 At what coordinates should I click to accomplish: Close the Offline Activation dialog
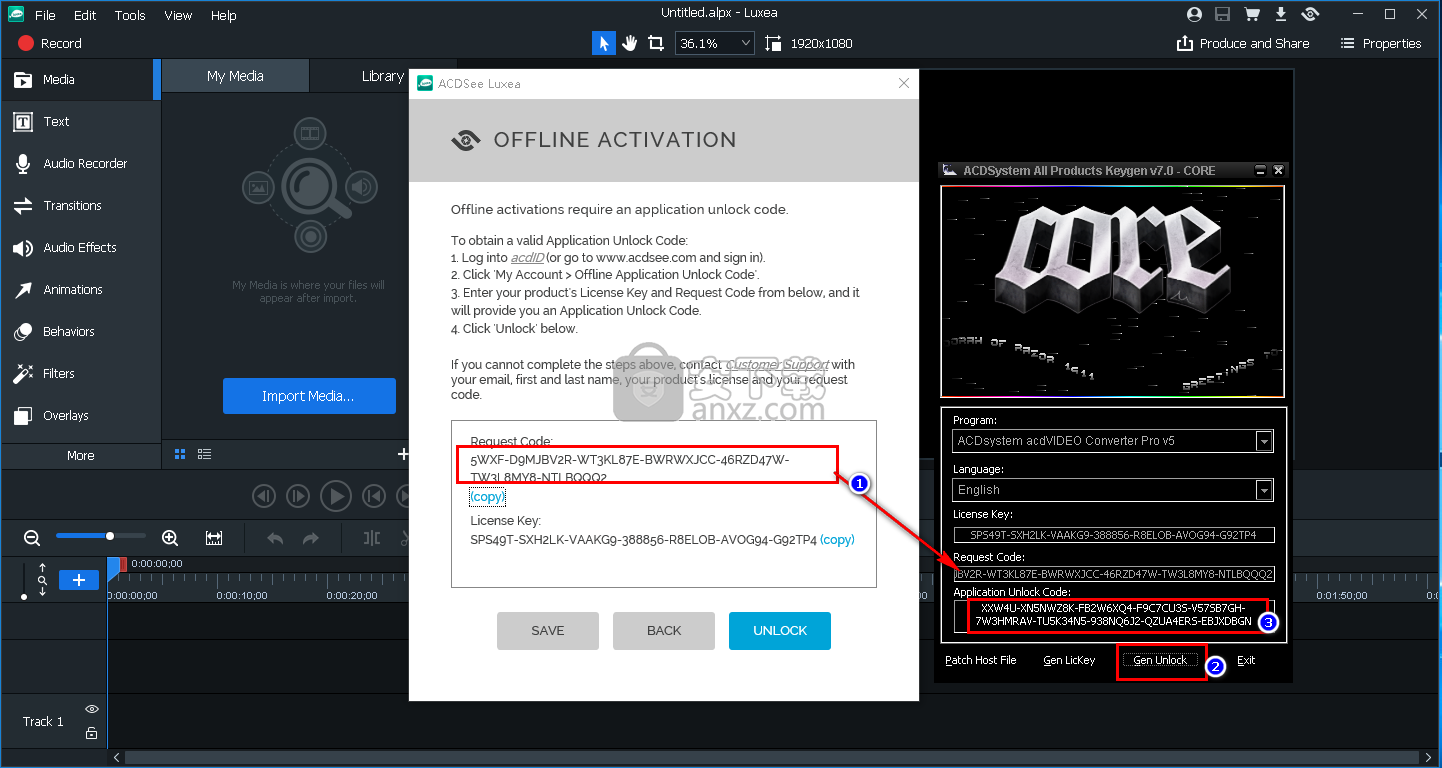pos(904,83)
